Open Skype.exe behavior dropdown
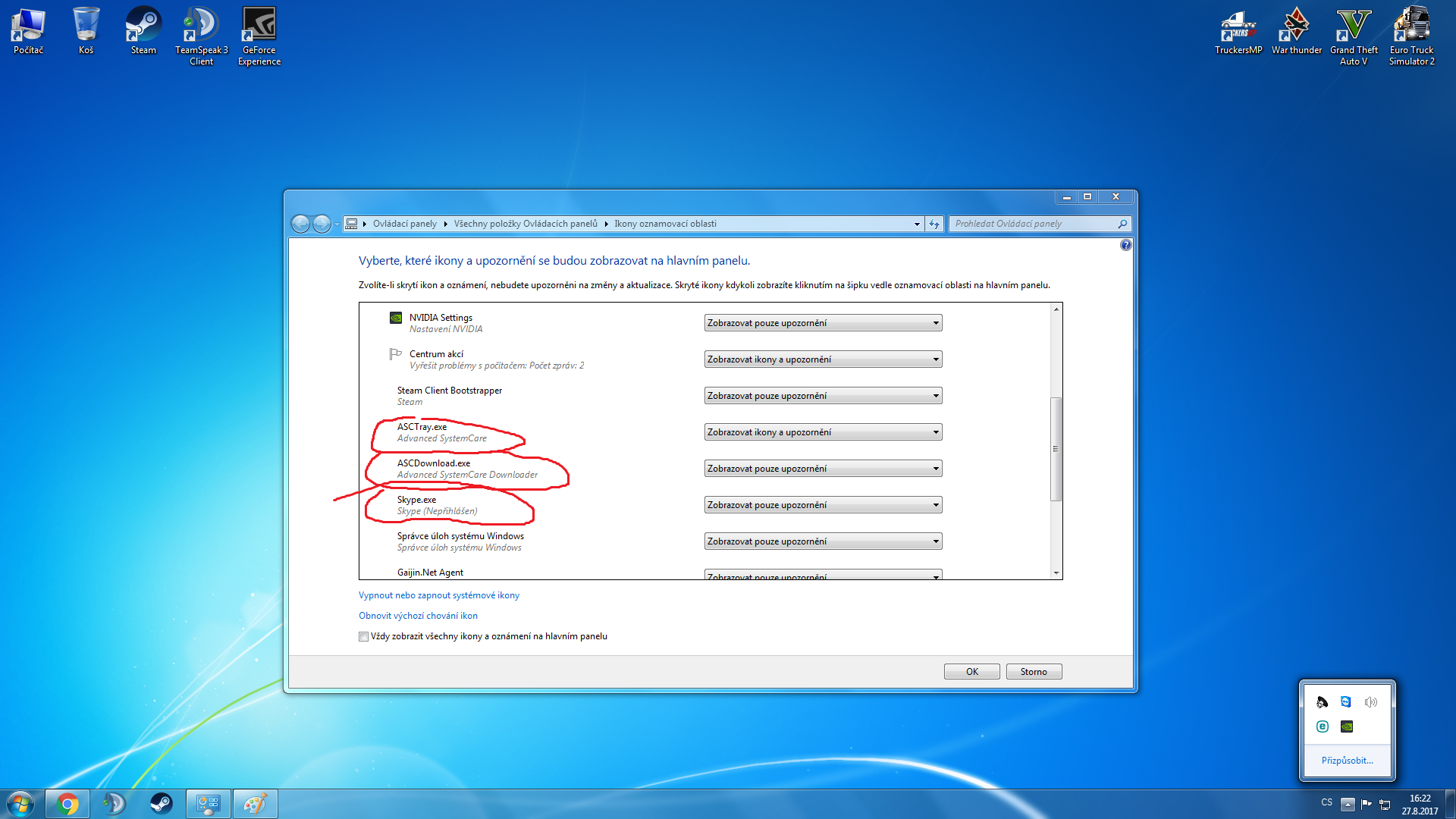 [823, 505]
